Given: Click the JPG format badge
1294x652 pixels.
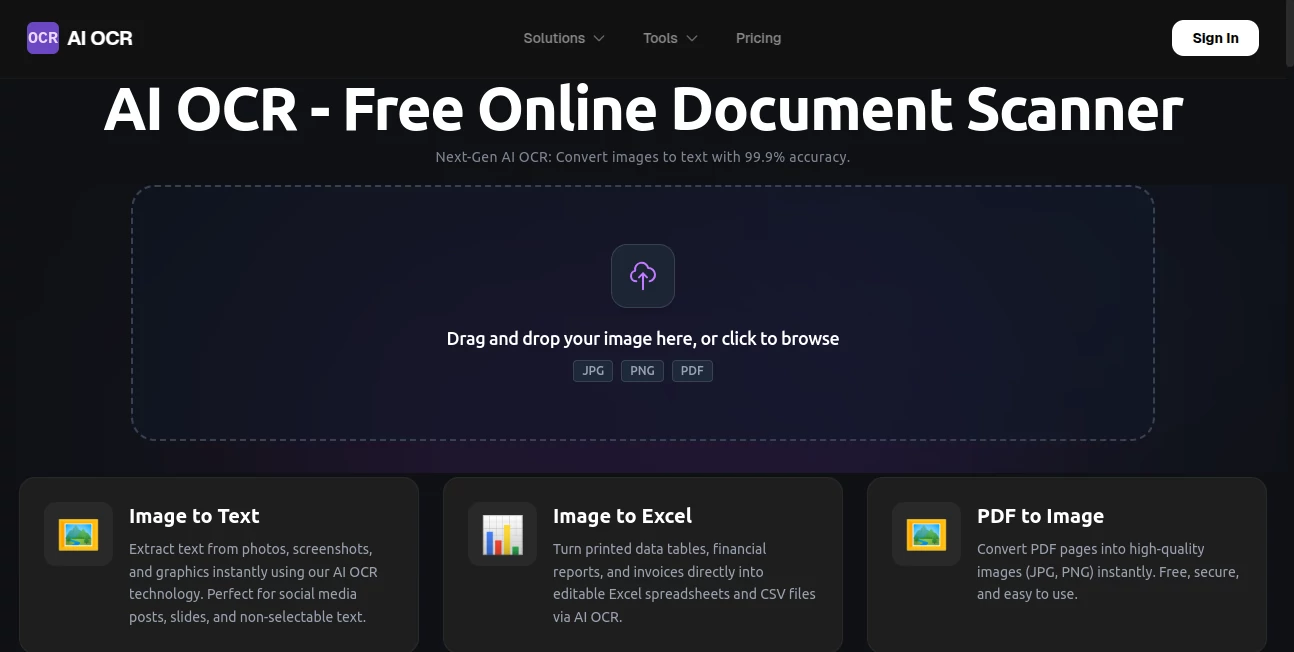Looking at the screenshot, I should (592, 370).
